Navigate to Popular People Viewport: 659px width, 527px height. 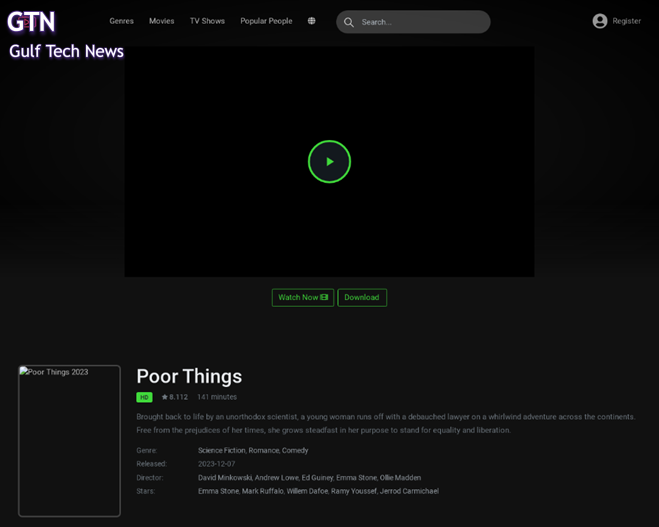[266, 21]
